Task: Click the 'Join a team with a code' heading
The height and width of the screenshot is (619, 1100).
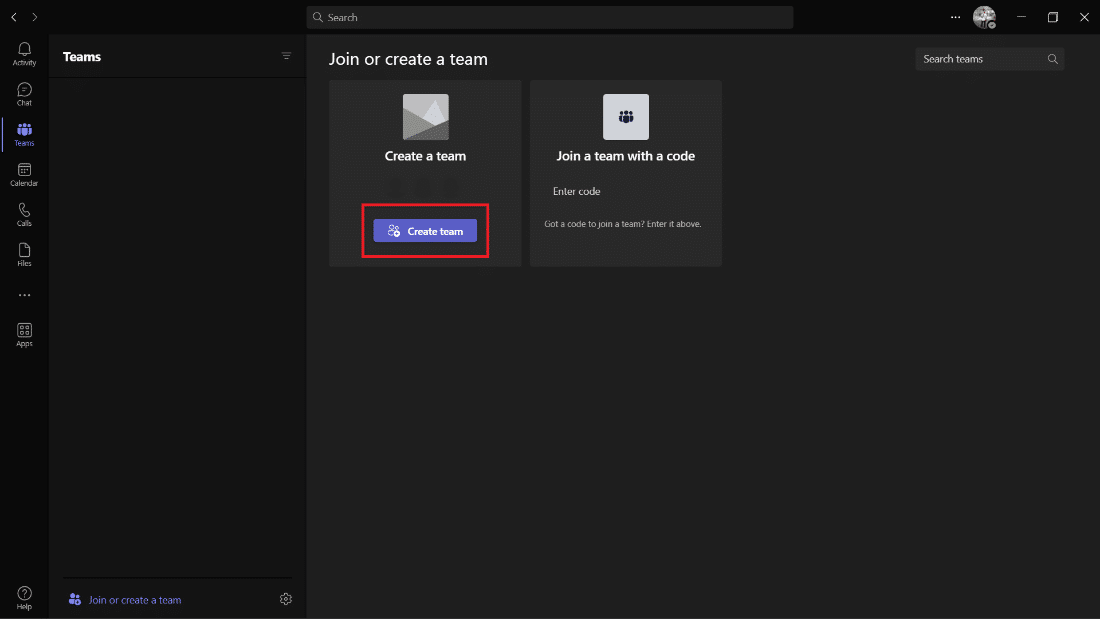Action: click(x=626, y=156)
